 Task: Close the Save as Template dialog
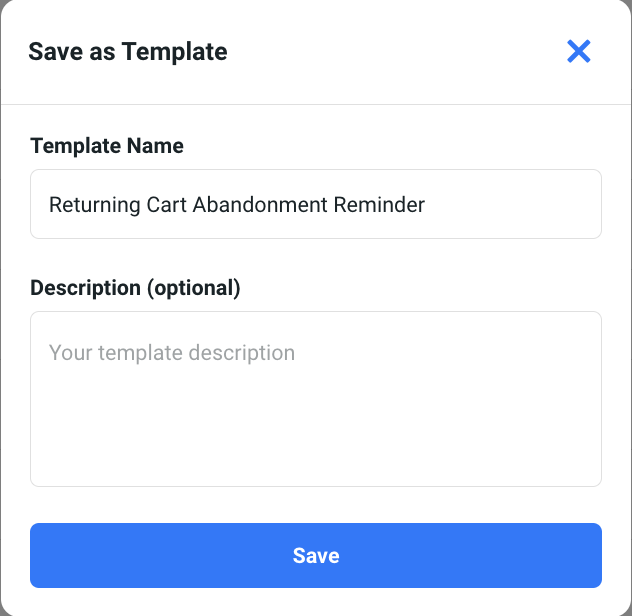[x=579, y=52]
